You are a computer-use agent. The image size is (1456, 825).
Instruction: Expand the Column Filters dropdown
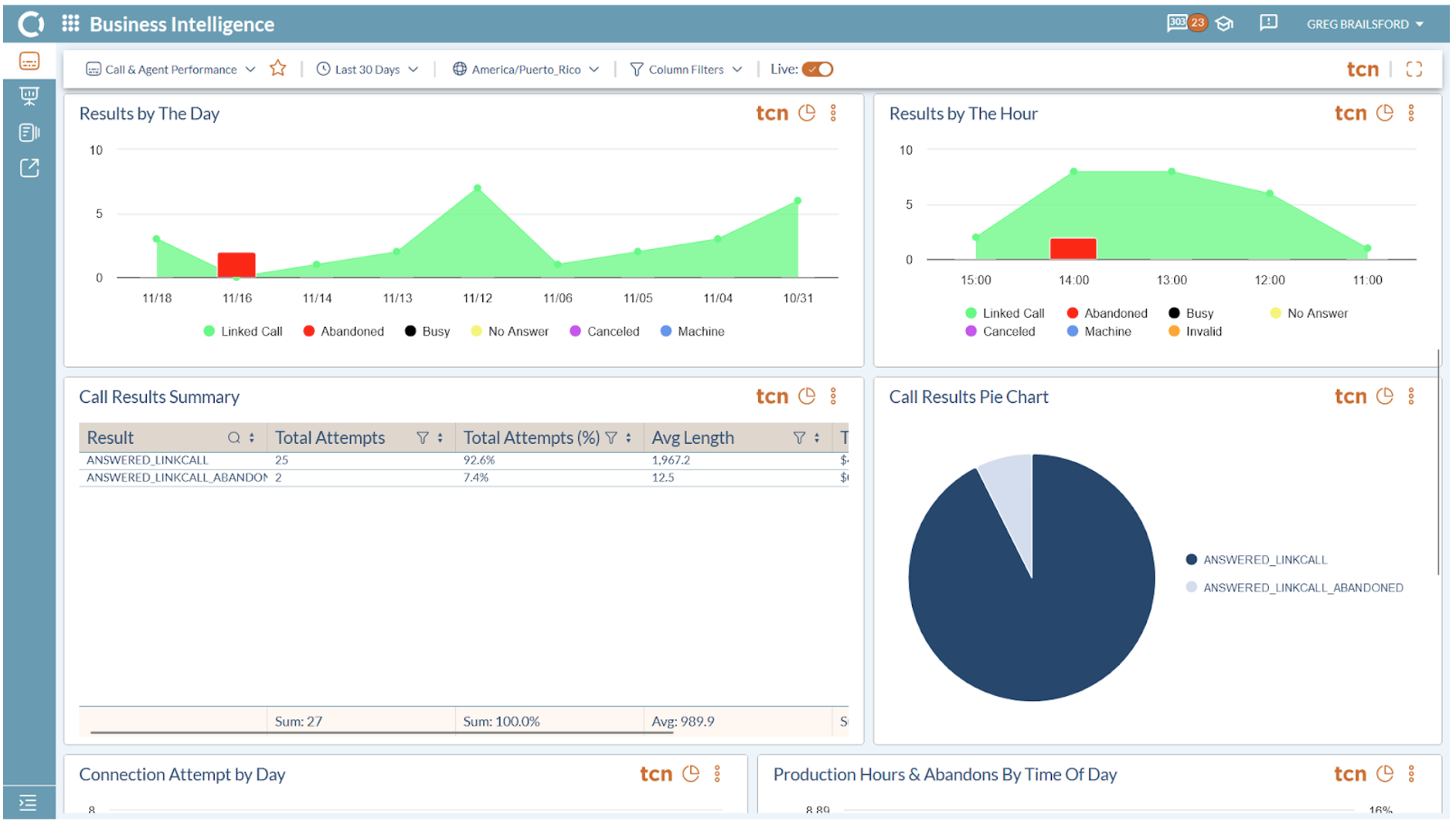[686, 70]
